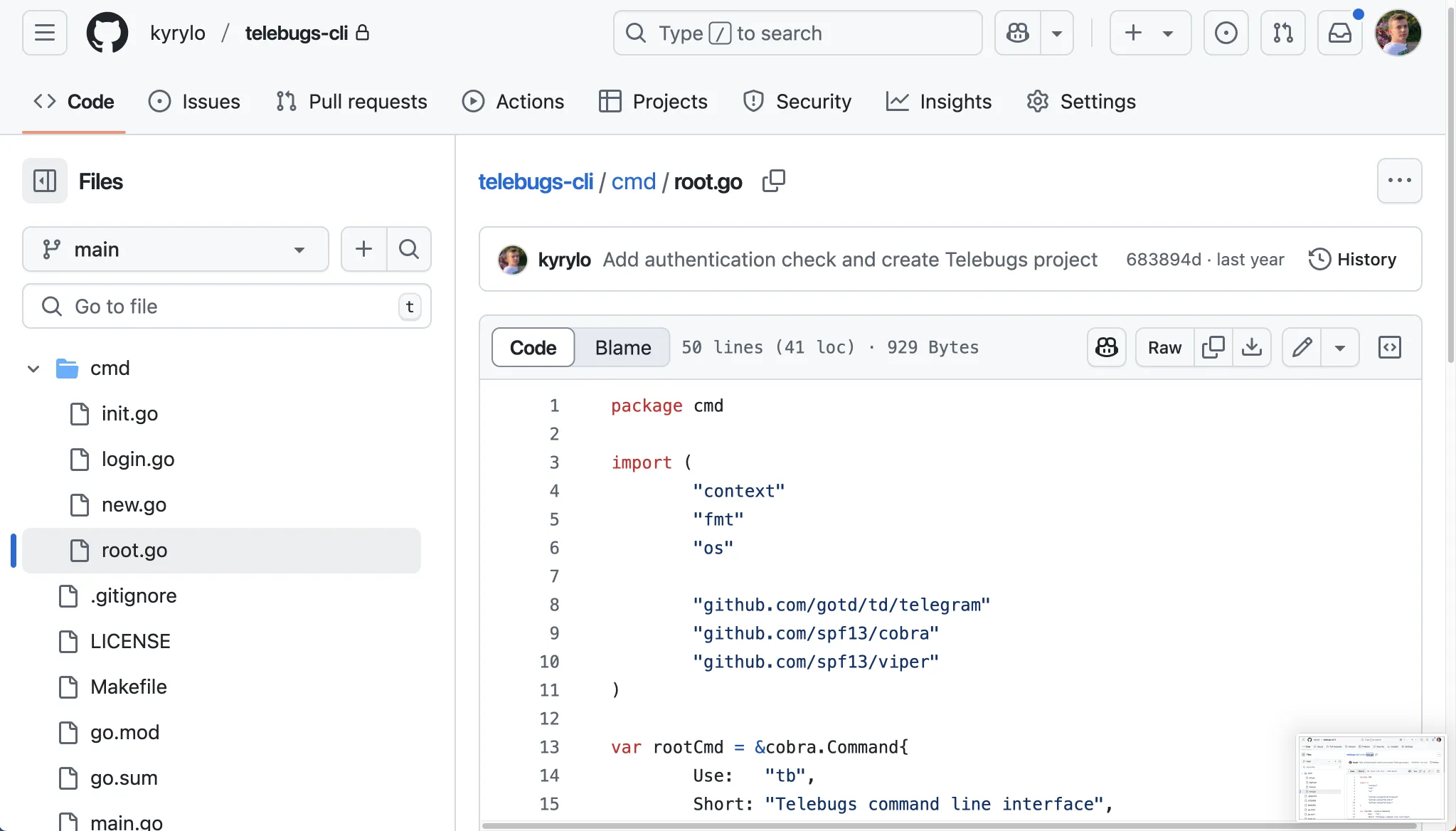Open kyrylo commit author link
This screenshot has height=831, width=1456.
tap(564, 260)
